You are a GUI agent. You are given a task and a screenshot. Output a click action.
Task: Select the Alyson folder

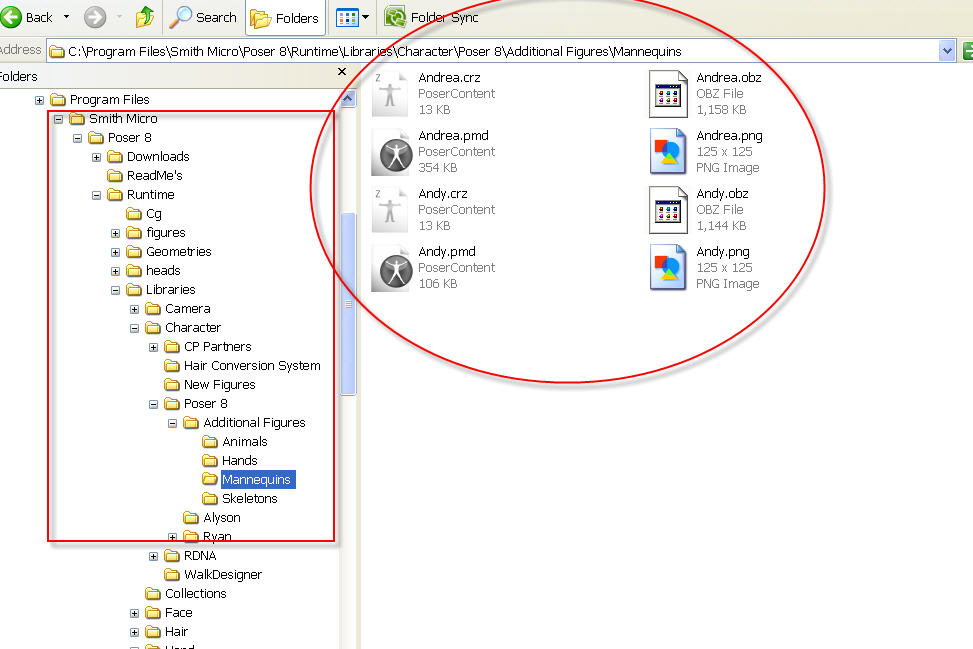(x=222, y=517)
